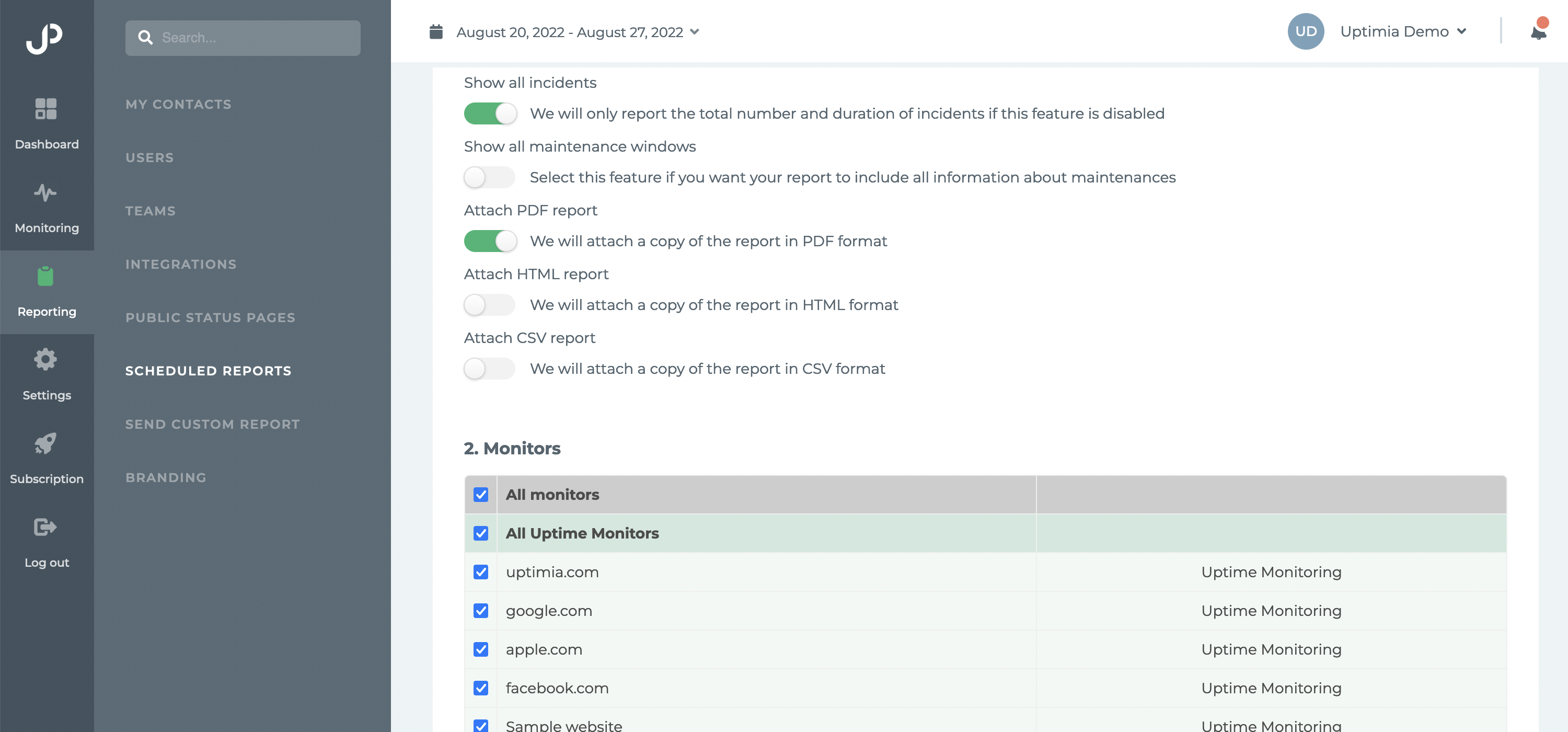
Task: Open the Uptimia Demo account menu
Action: (1403, 32)
